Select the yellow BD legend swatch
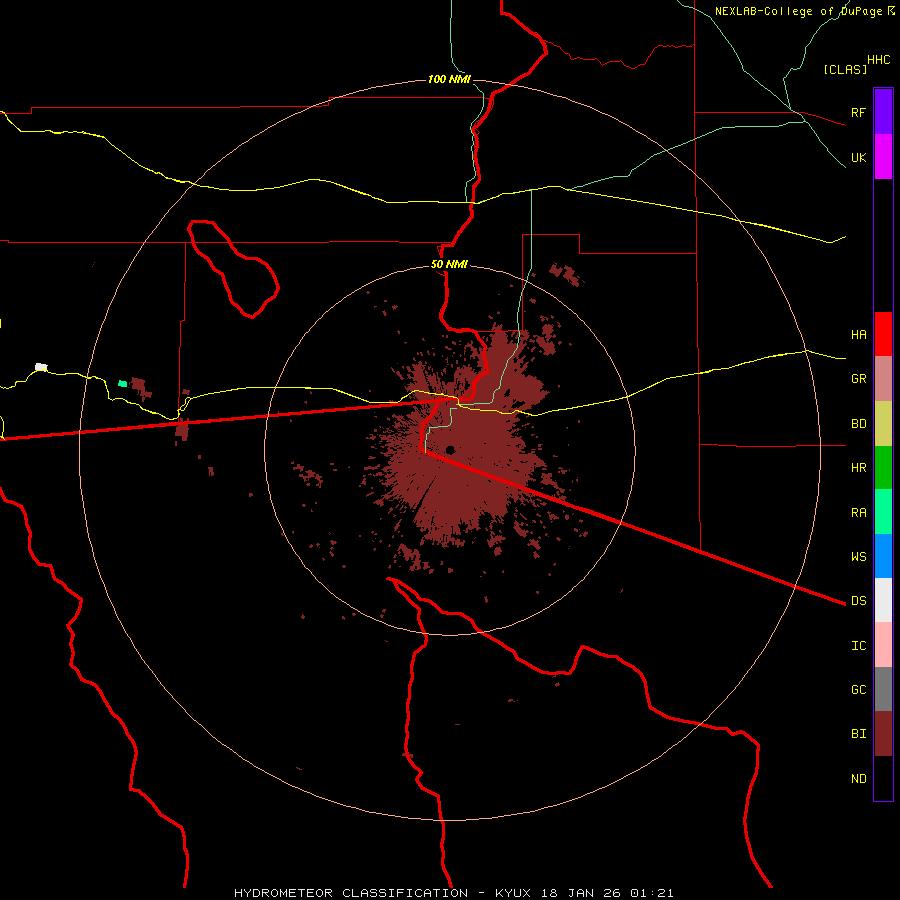Screen dimensions: 900x900 click(883, 424)
